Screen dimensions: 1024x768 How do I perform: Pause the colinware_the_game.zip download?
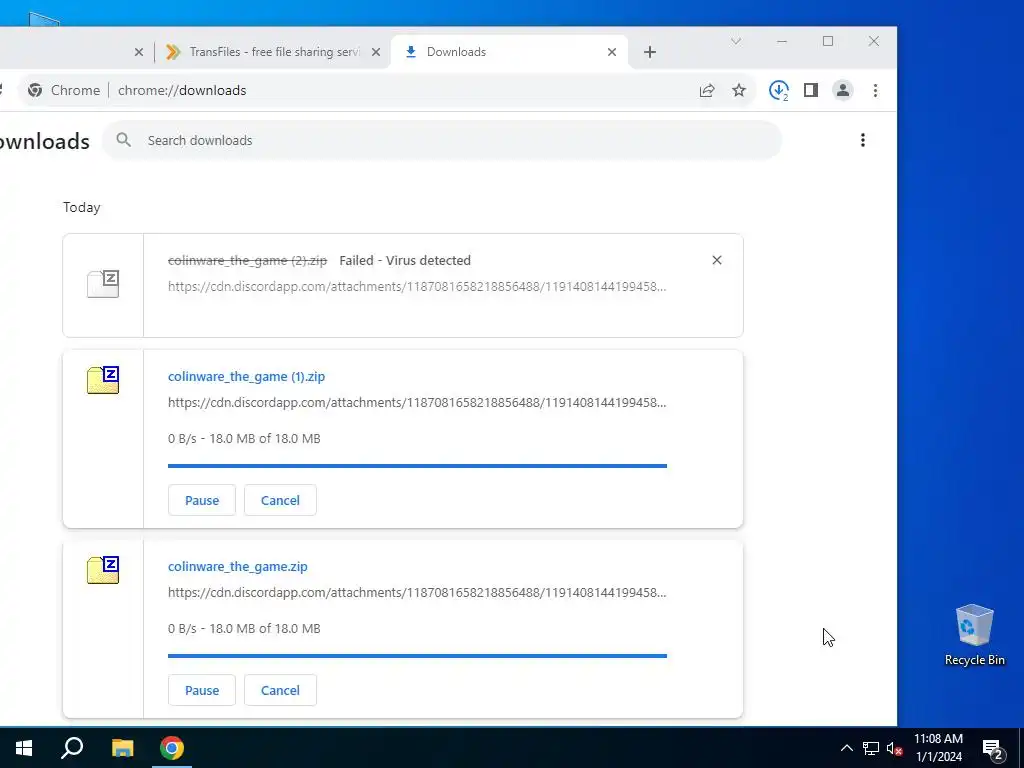201,690
